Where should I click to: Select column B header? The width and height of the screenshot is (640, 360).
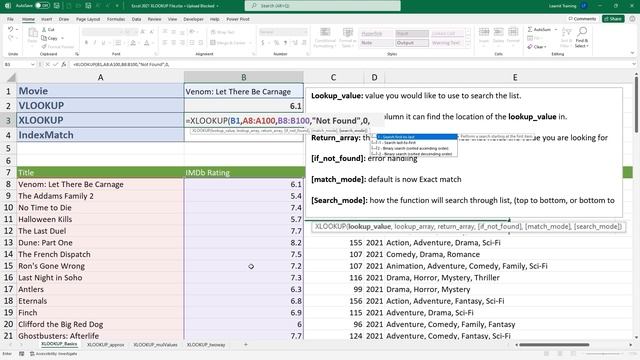tap(244, 77)
